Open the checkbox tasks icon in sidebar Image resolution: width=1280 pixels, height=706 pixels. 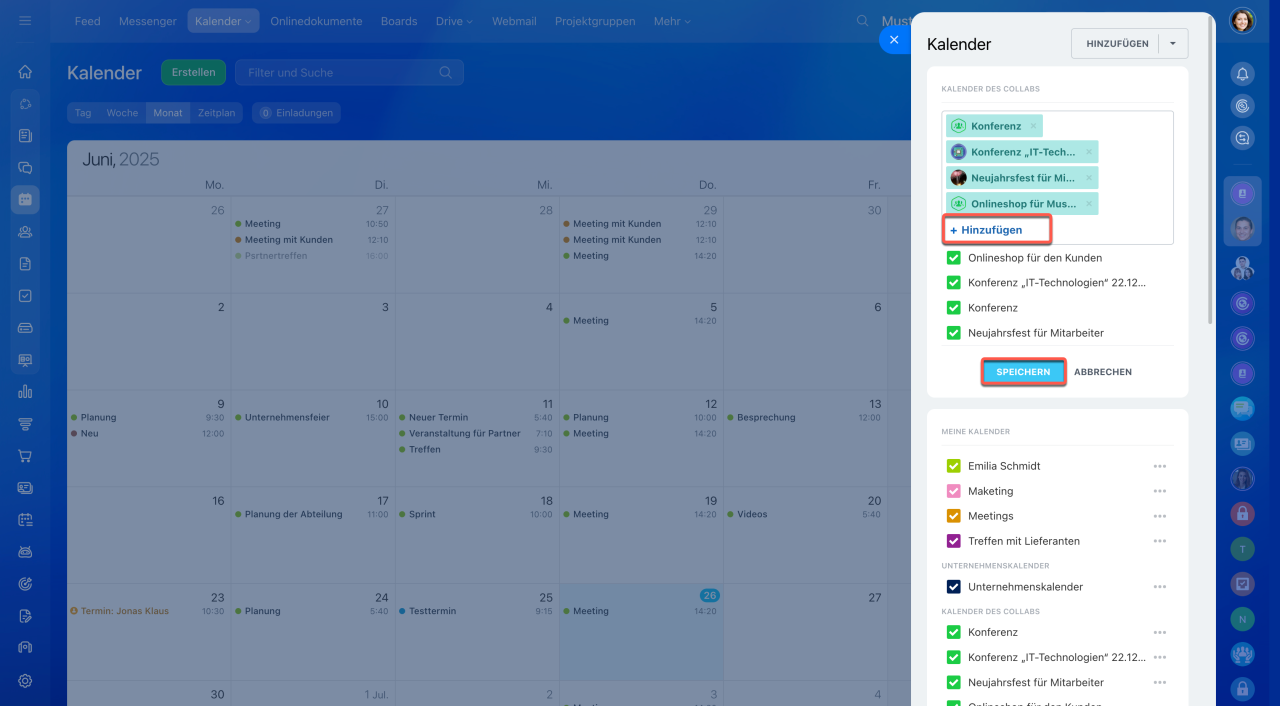click(x=25, y=296)
